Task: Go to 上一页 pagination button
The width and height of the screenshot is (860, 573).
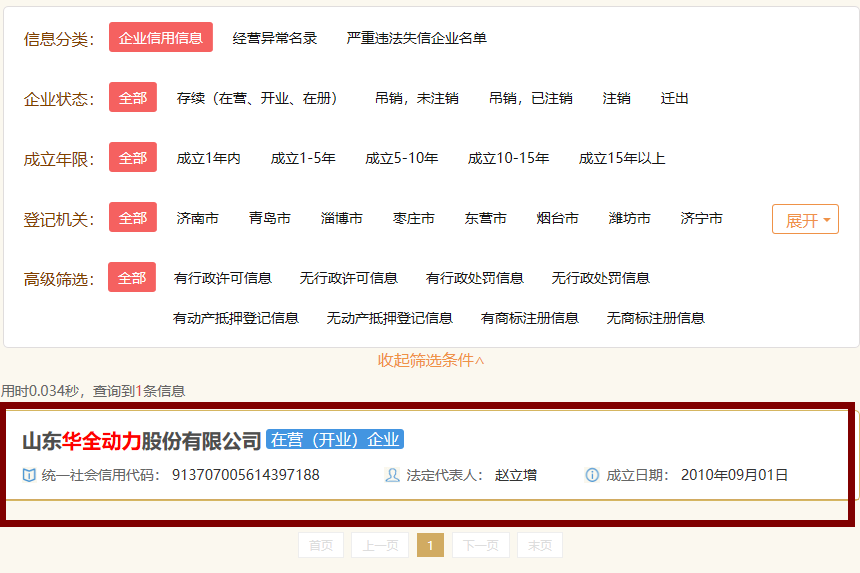Action: click(x=380, y=545)
